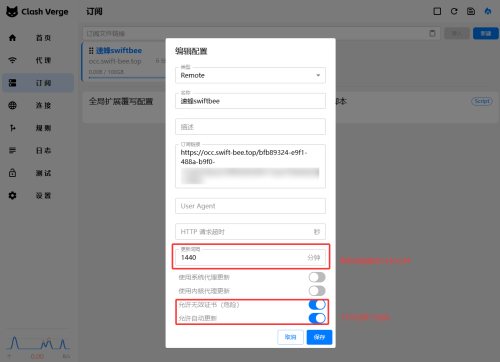Image resolution: width=500 pixels, height=362 pixels.
Task: Toggle 使用内核代理更新 switch
Action: coord(317,291)
